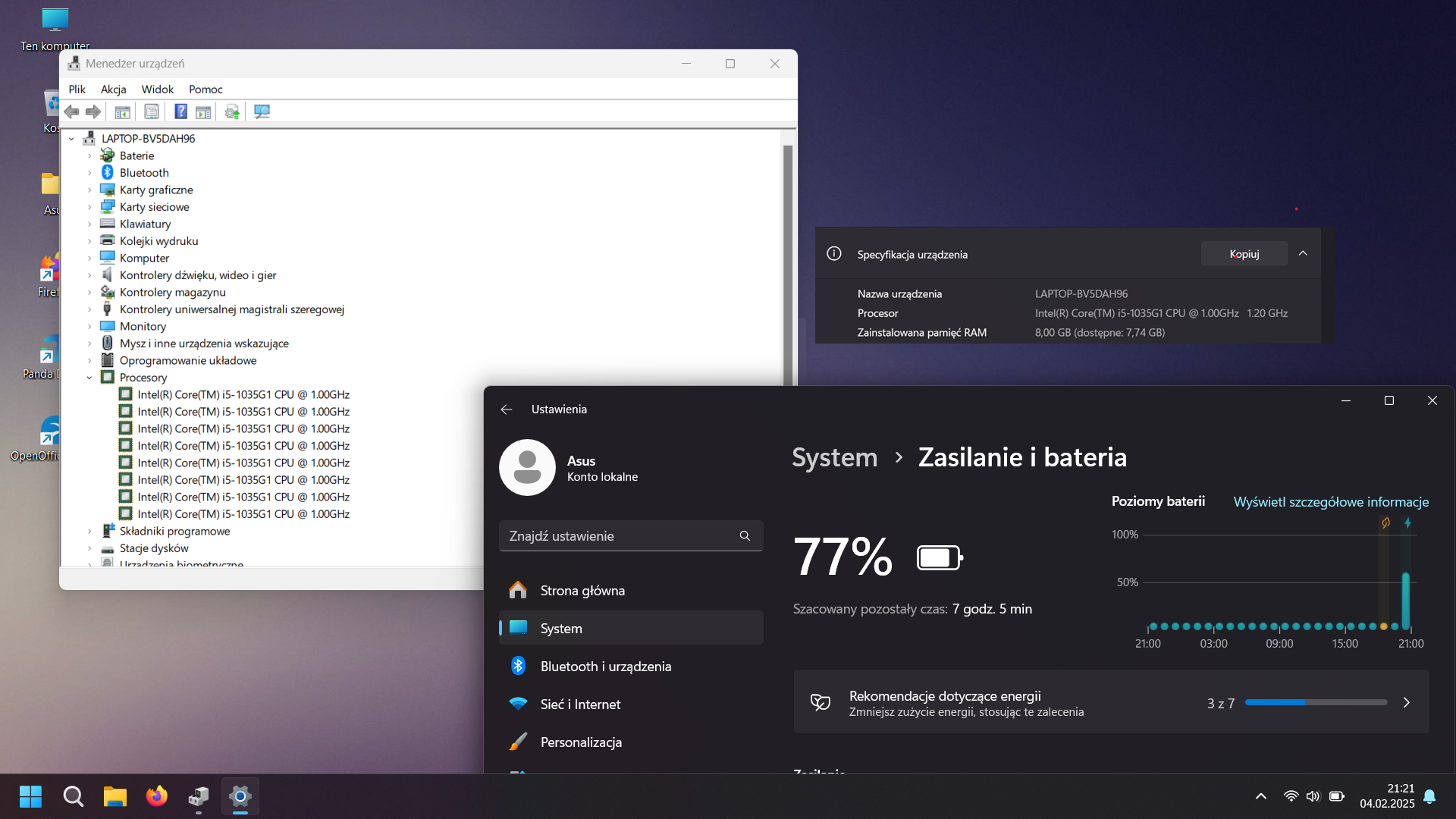This screenshot has height=819, width=1456.
Task: Expand the Karty graficzne node
Action: [89, 190]
